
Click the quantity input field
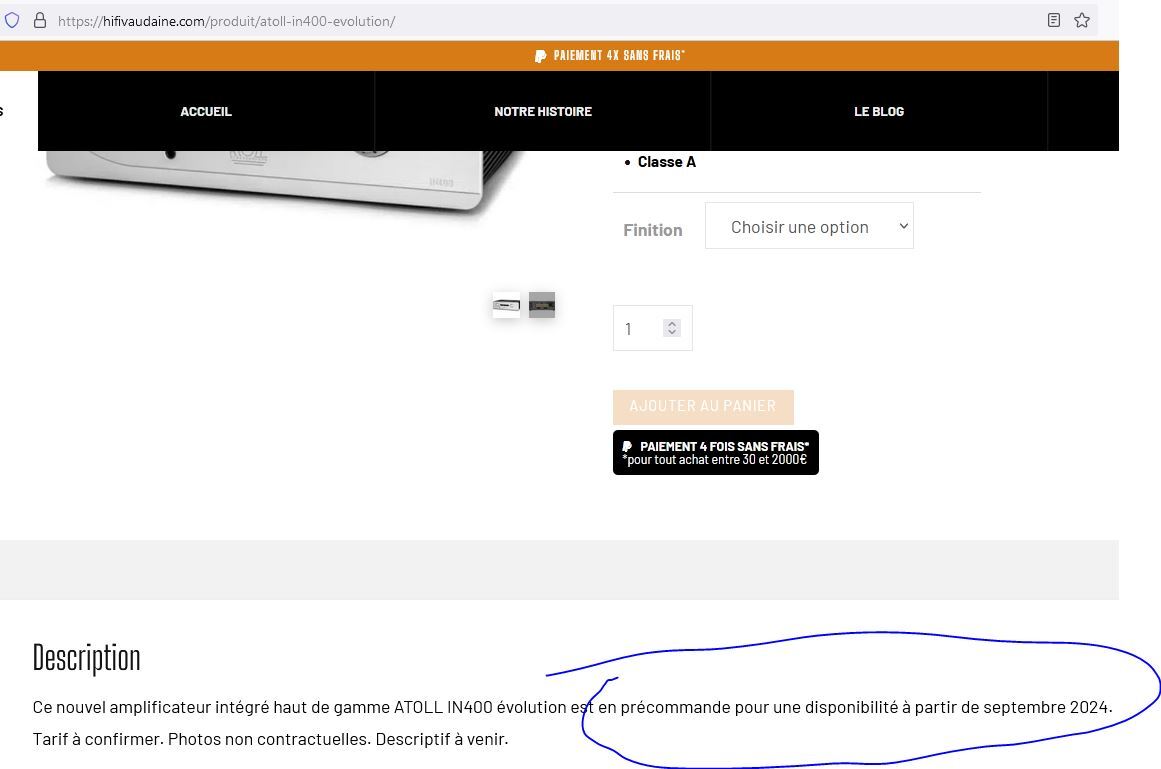[x=652, y=328]
